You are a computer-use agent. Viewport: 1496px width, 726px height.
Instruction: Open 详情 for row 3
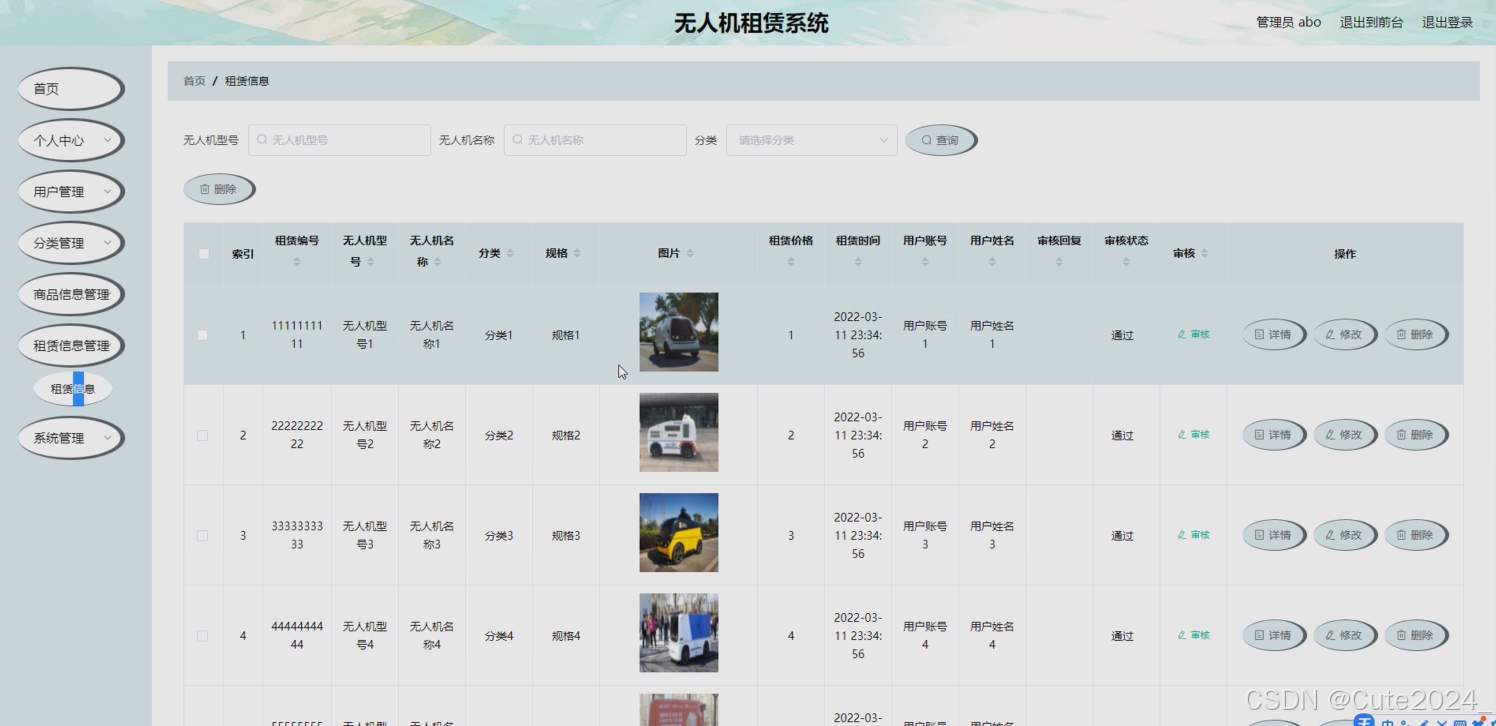tap(1274, 535)
